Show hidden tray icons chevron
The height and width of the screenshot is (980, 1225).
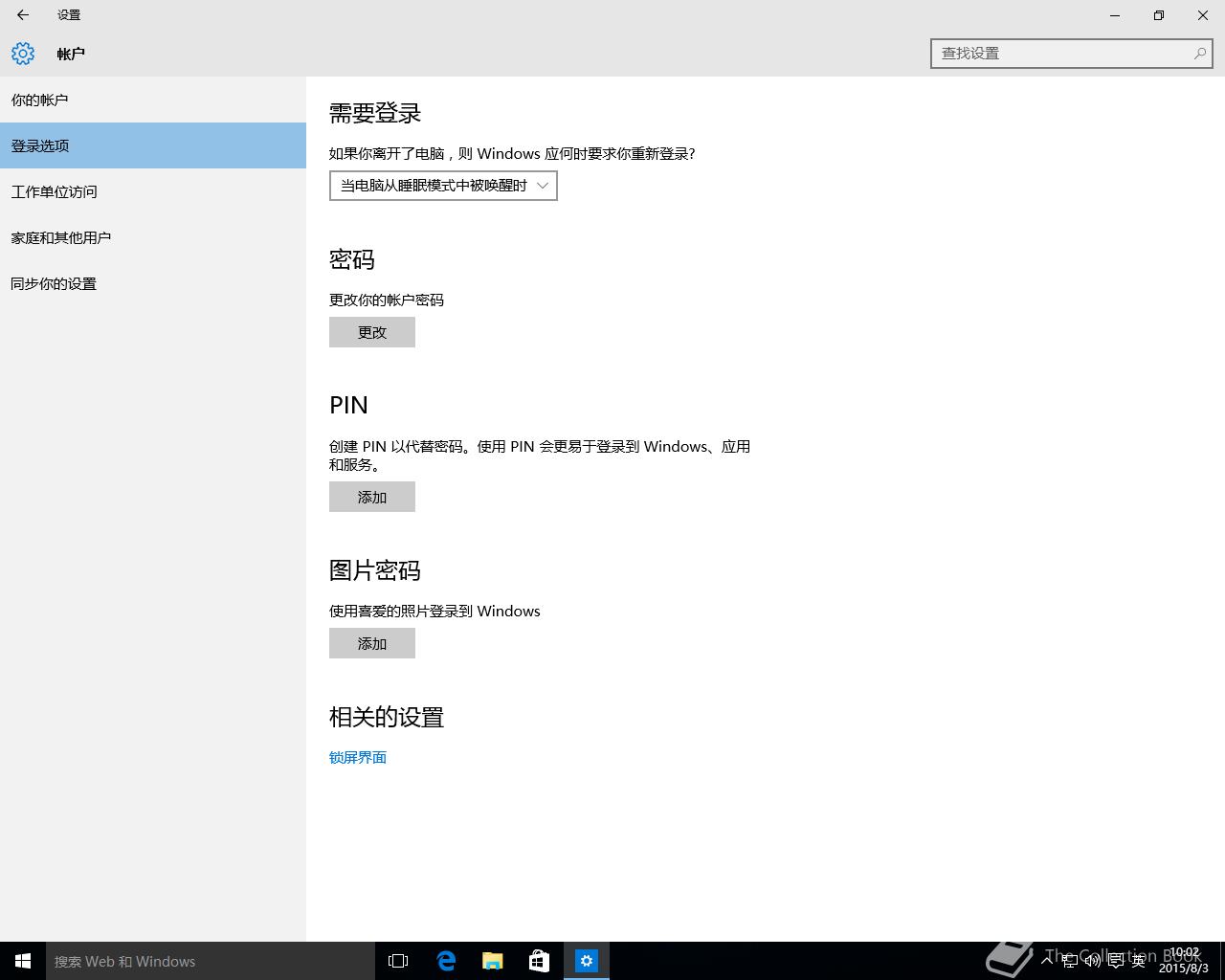click(1048, 960)
